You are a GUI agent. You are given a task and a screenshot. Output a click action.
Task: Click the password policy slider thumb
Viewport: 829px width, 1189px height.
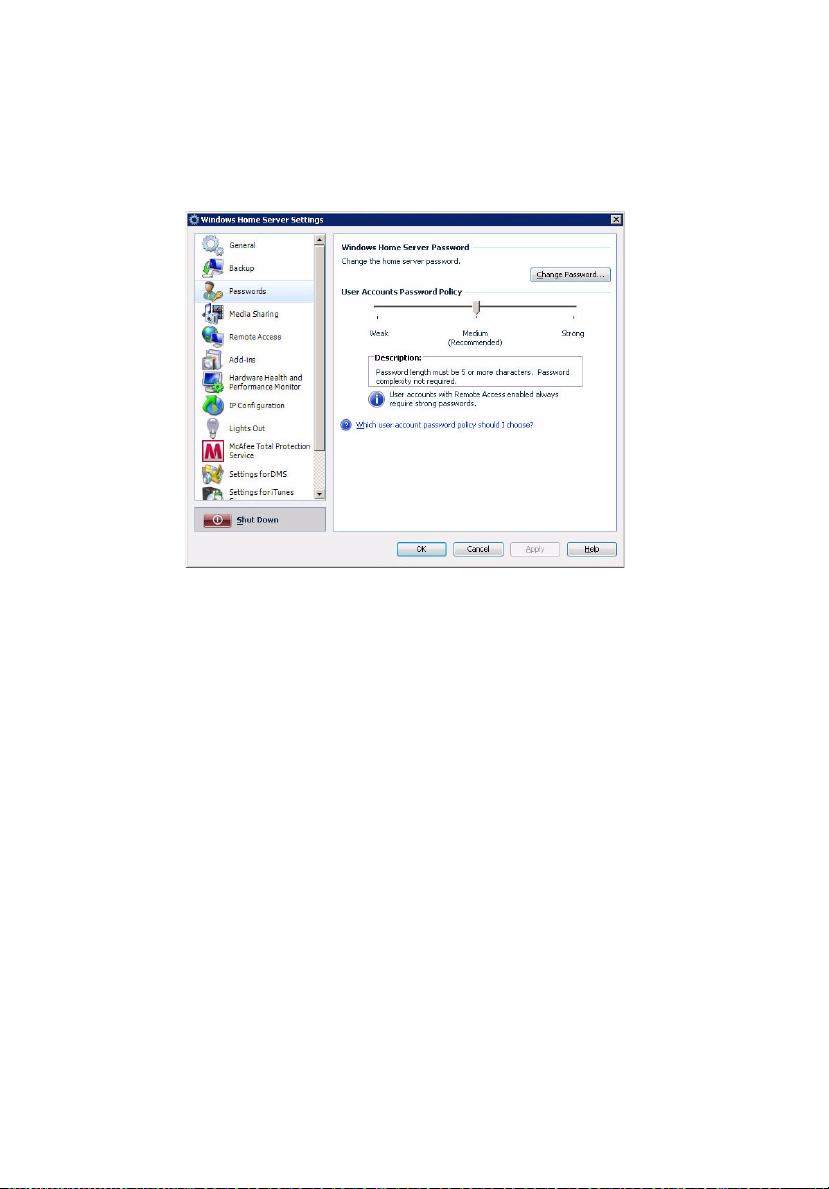pyautogui.click(x=477, y=307)
